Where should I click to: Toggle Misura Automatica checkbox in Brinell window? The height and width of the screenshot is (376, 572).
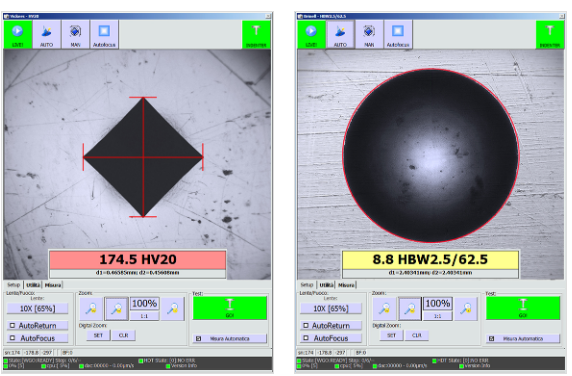[x=523, y=338]
